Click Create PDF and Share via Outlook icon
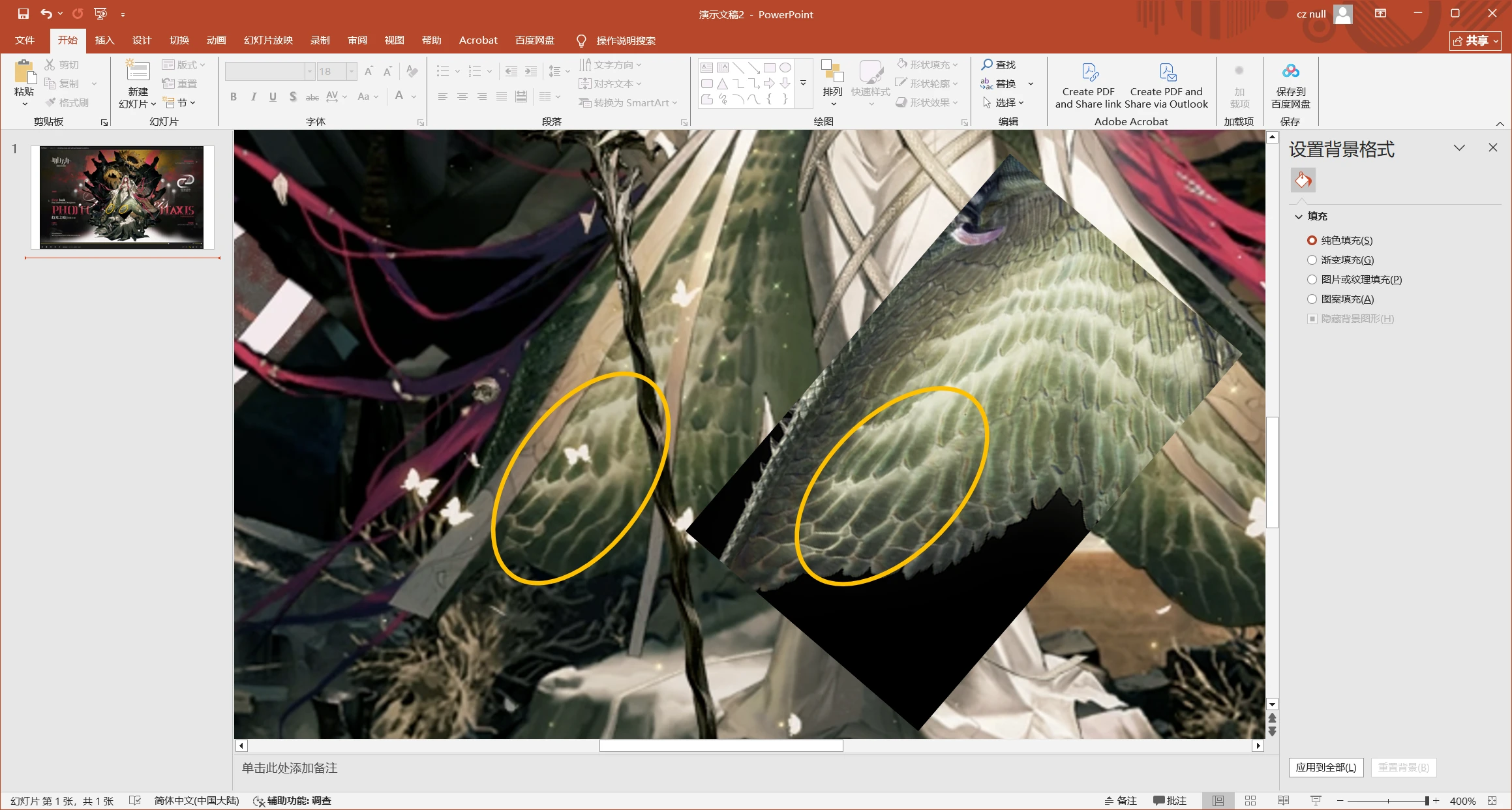The width and height of the screenshot is (1512, 810). coord(1168,72)
